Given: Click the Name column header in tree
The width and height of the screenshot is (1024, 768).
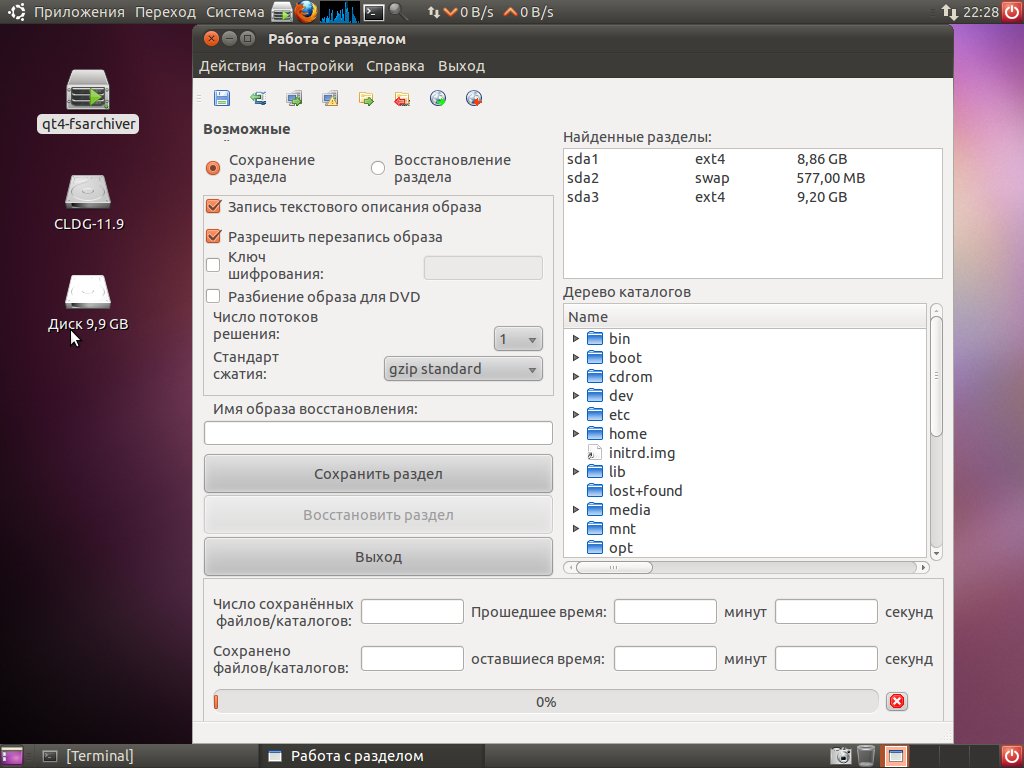Looking at the screenshot, I should [744, 317].
